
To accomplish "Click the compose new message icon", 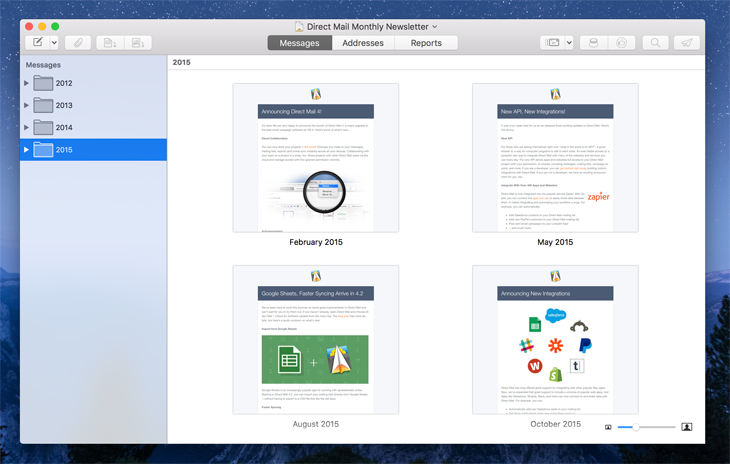I will 38,43.
